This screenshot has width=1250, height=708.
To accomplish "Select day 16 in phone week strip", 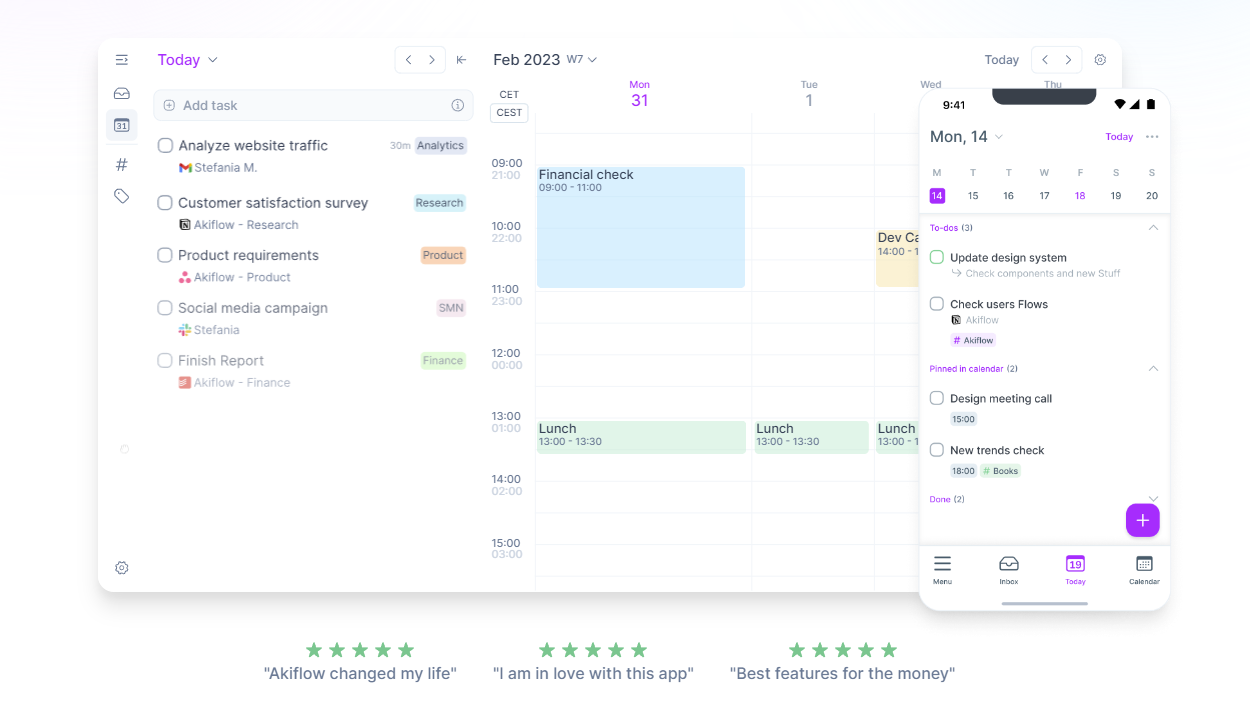I will 1008,196.
